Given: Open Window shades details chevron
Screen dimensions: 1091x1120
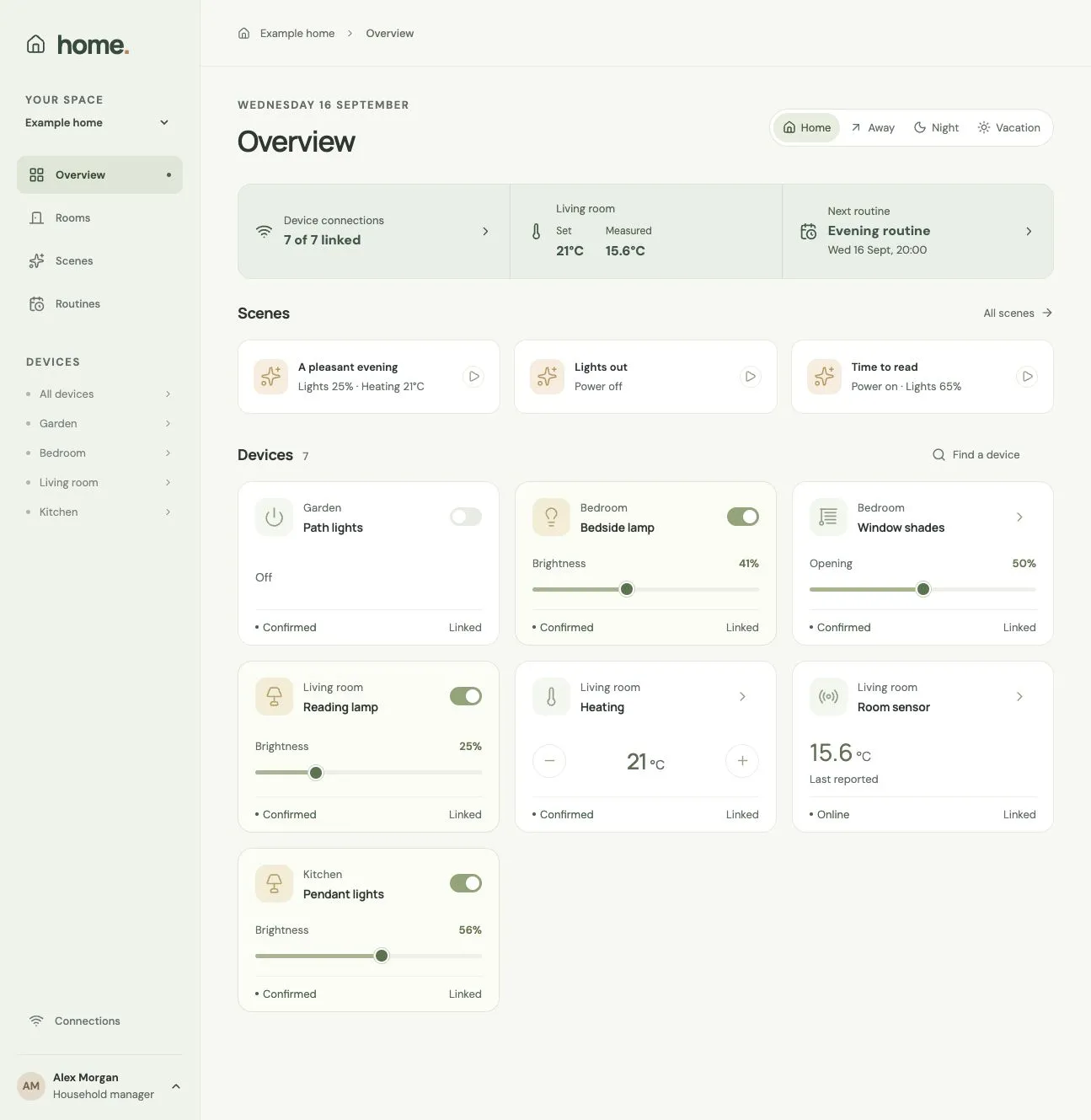Looking at the screenshot, I should [1019, 517].
